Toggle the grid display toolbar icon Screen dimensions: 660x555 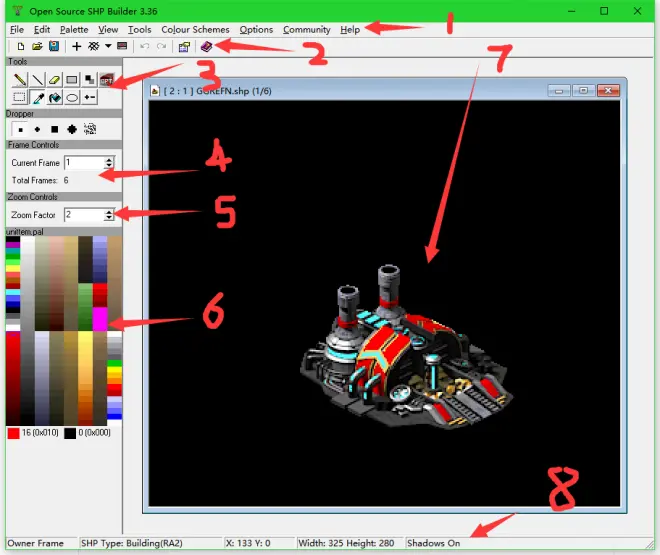93,46
